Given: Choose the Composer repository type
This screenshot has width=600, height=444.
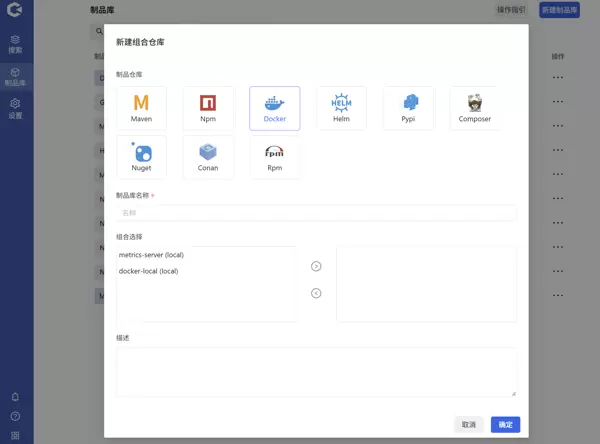Looking at the screenshot, I should [x=474, y=108].
